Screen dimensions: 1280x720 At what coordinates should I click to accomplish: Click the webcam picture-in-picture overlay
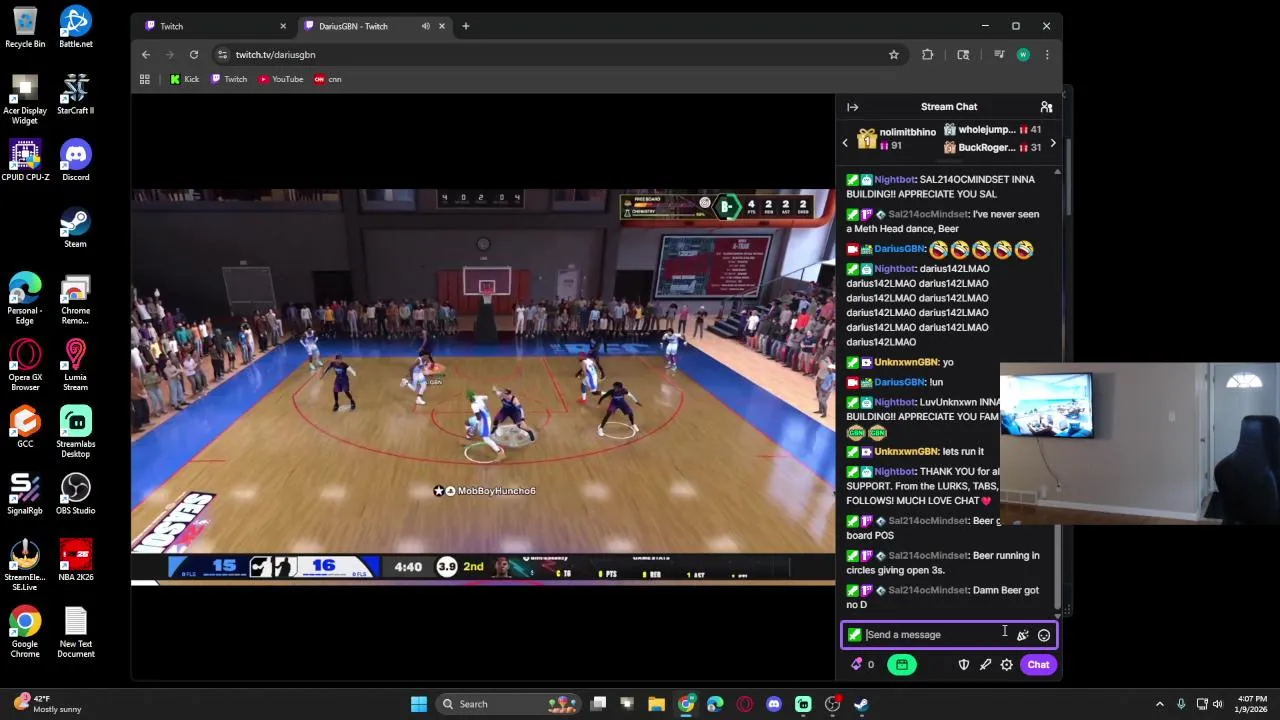pos(1140,443)
